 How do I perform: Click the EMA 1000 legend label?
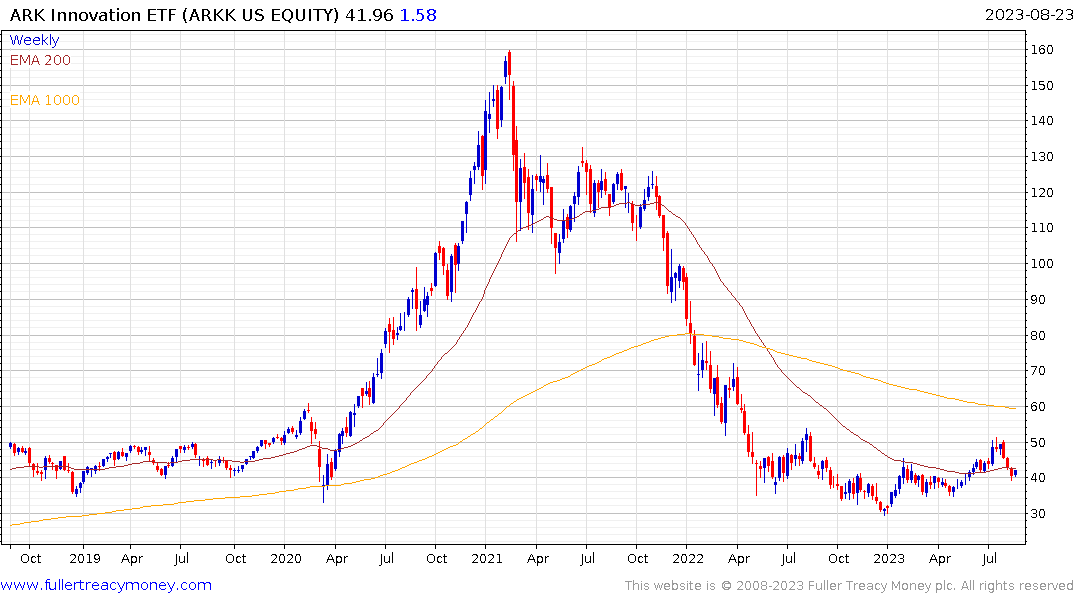45,100
